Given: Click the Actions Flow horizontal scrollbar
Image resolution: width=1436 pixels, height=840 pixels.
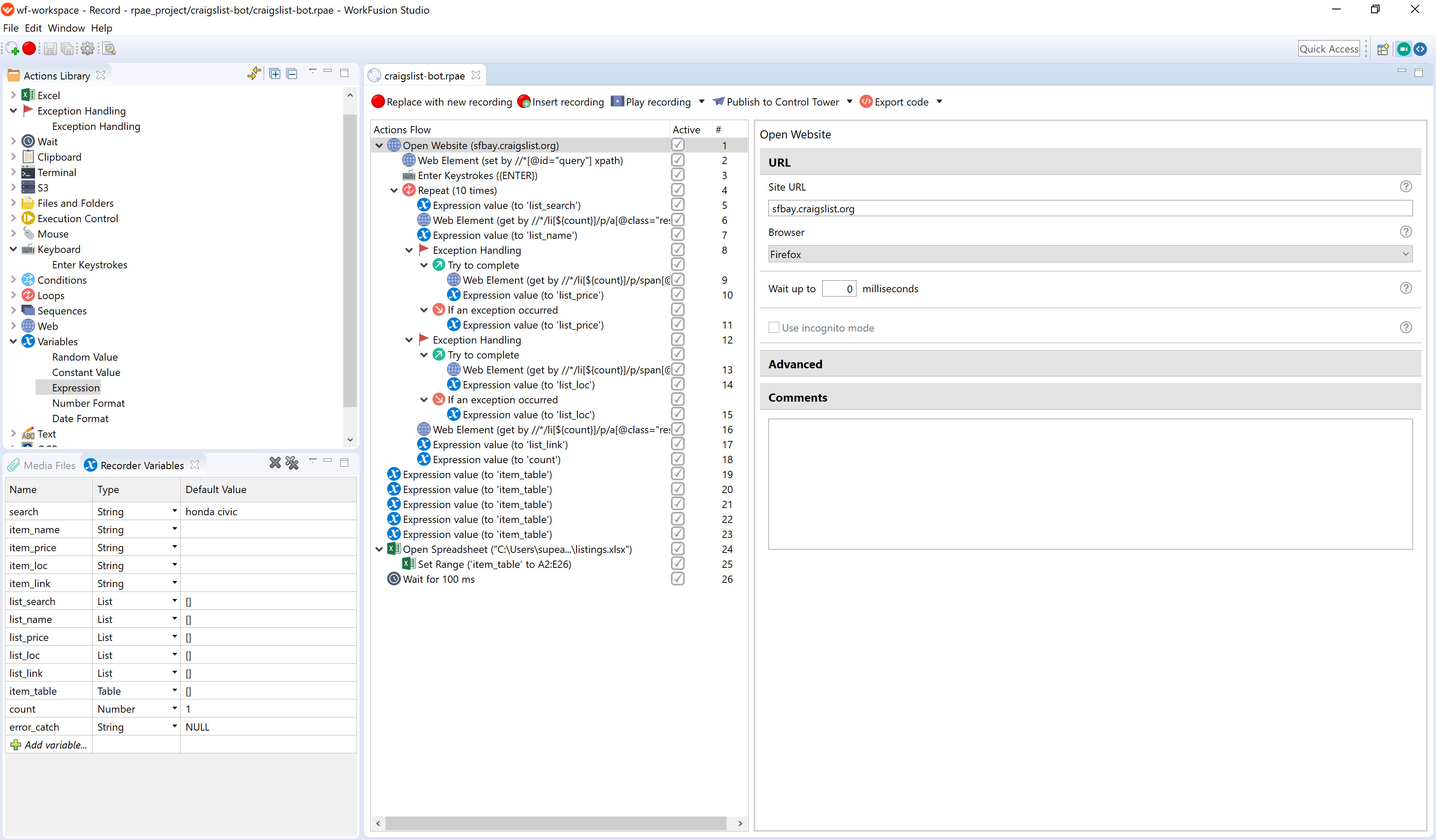Looking at the screenshot, I should click(x=556, y=823).
